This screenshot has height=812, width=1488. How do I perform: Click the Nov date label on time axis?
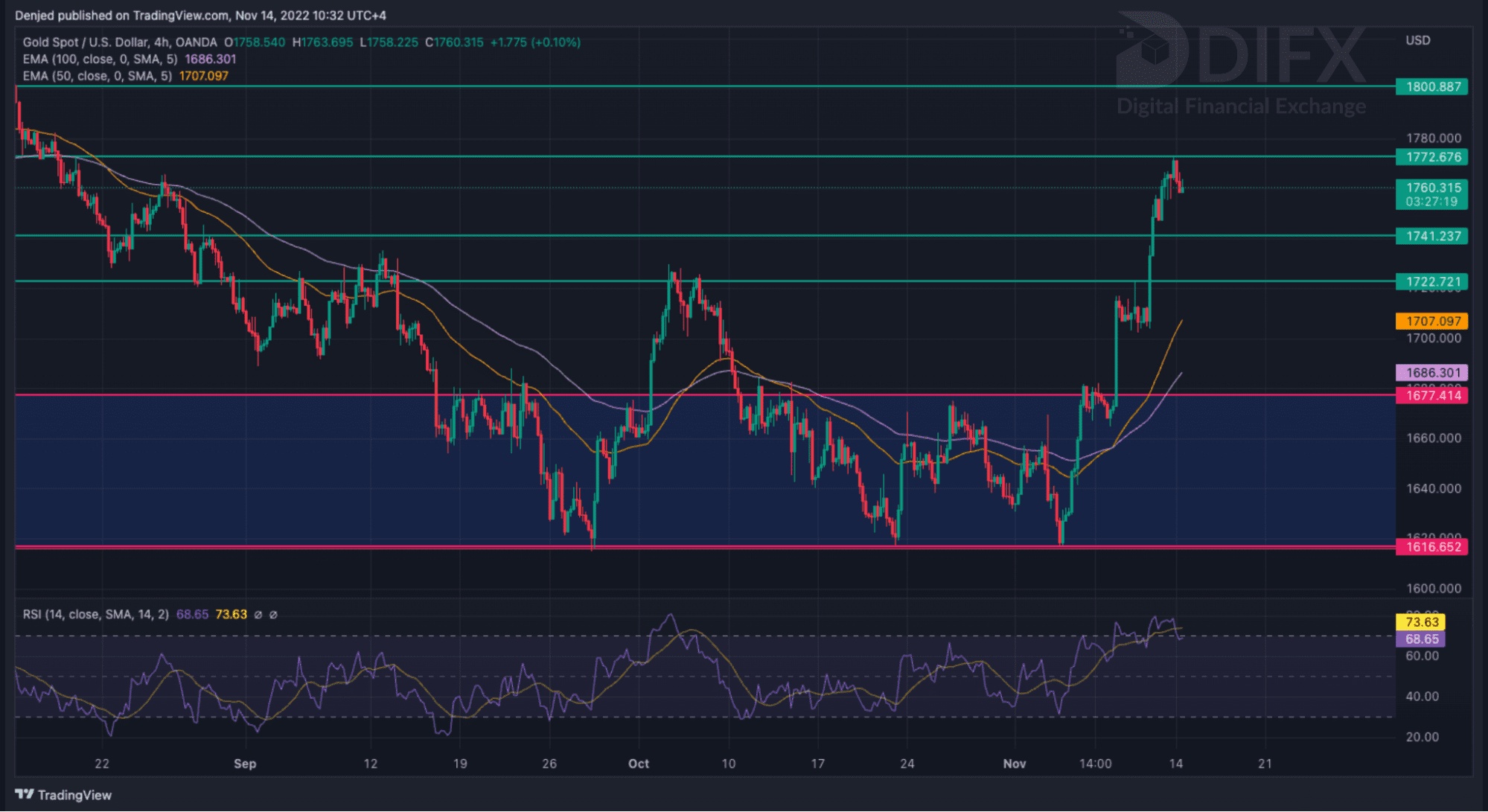1014,764
